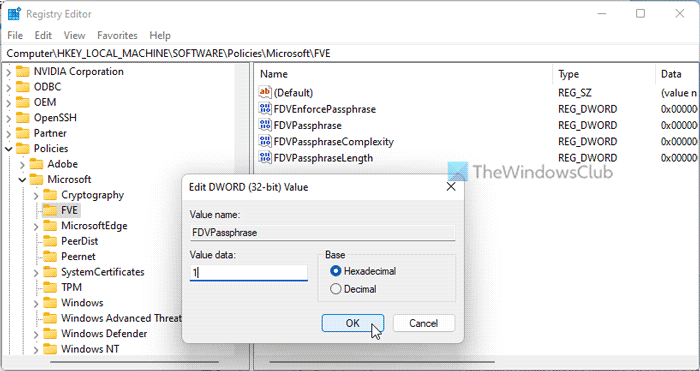Select the Decimal base option

coord(353,289)
